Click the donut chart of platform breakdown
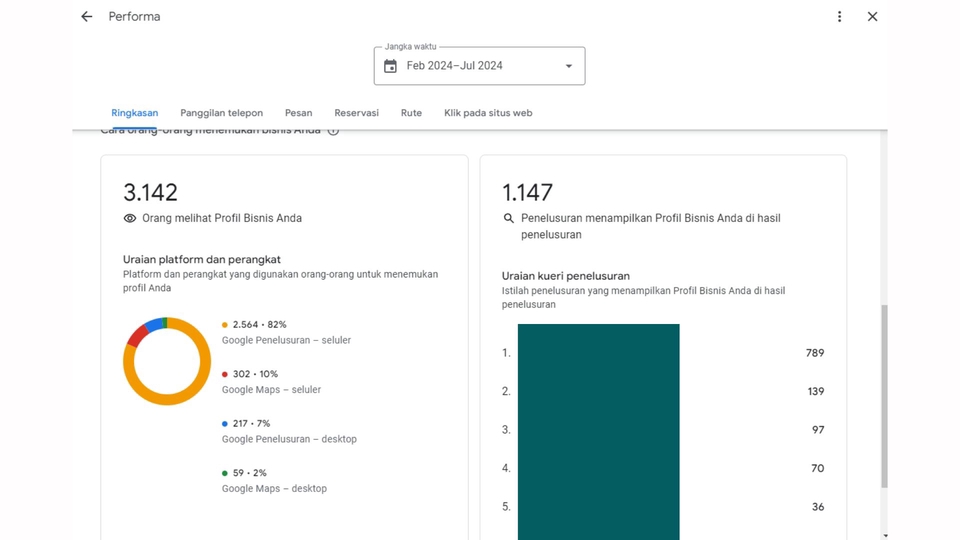The width and height of the screenshot is (960, 540). click(x=167, y=361)
